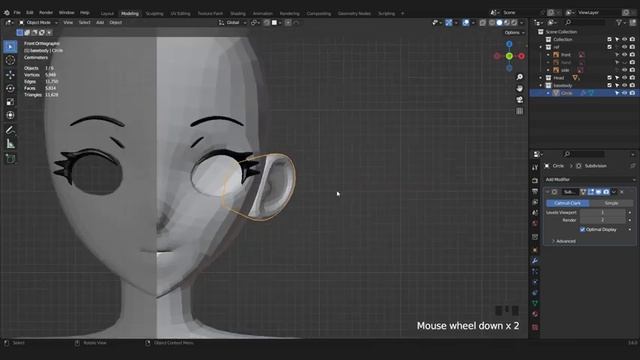This screenshot has width=640, height=360.
Task: Click the outliner search field
Action: click(x=584, y=22)
